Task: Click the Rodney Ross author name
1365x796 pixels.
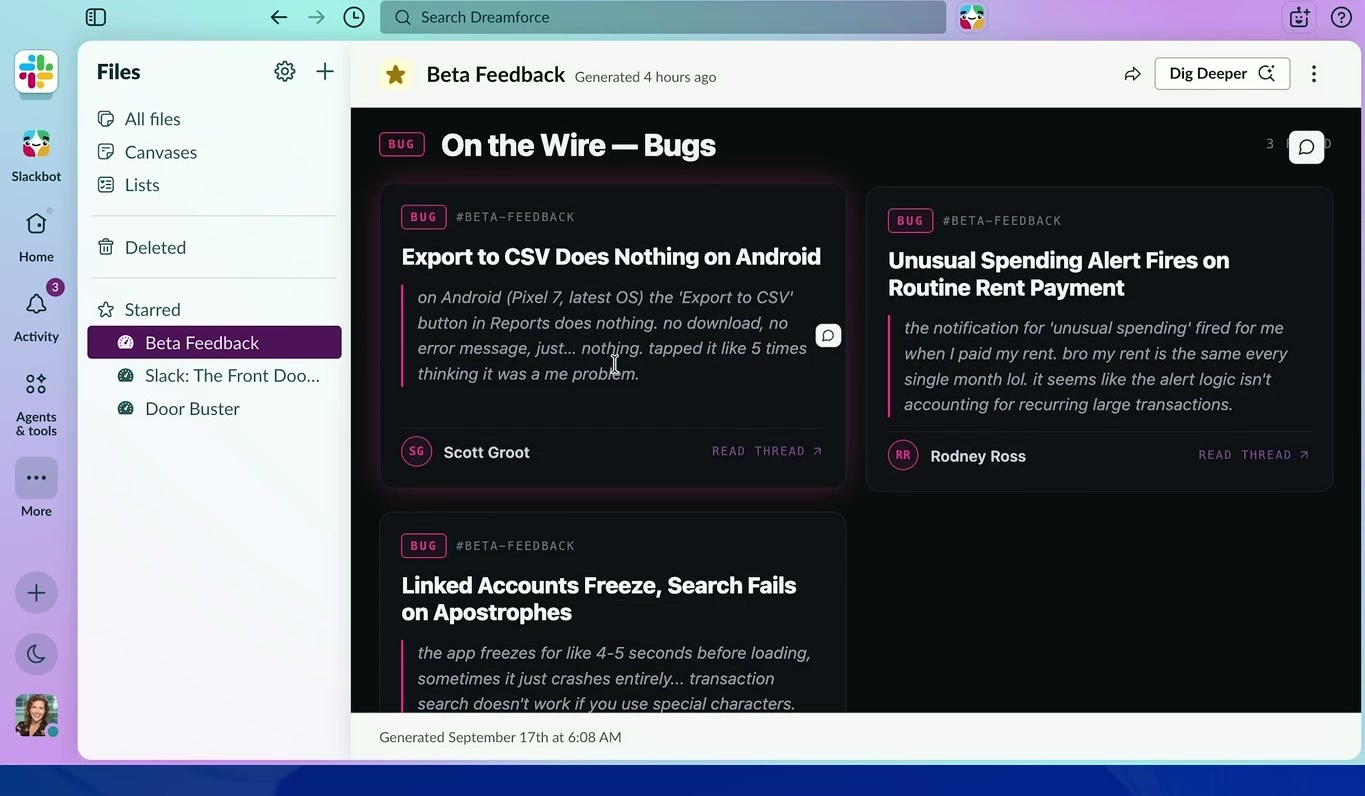Action: pyautogui.click(x=978, y=456)
